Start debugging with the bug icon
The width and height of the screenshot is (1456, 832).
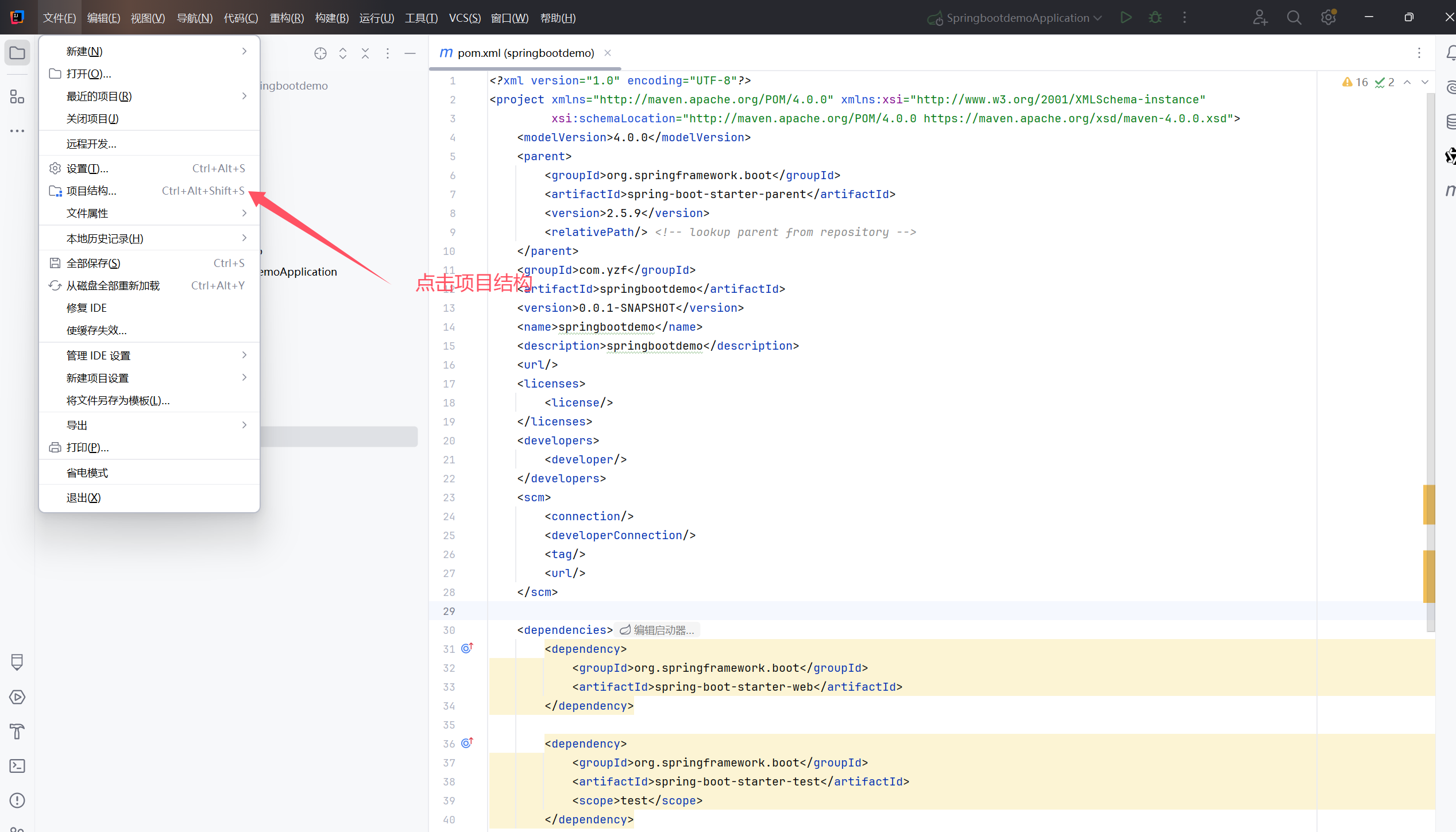tap(1156, 17)
